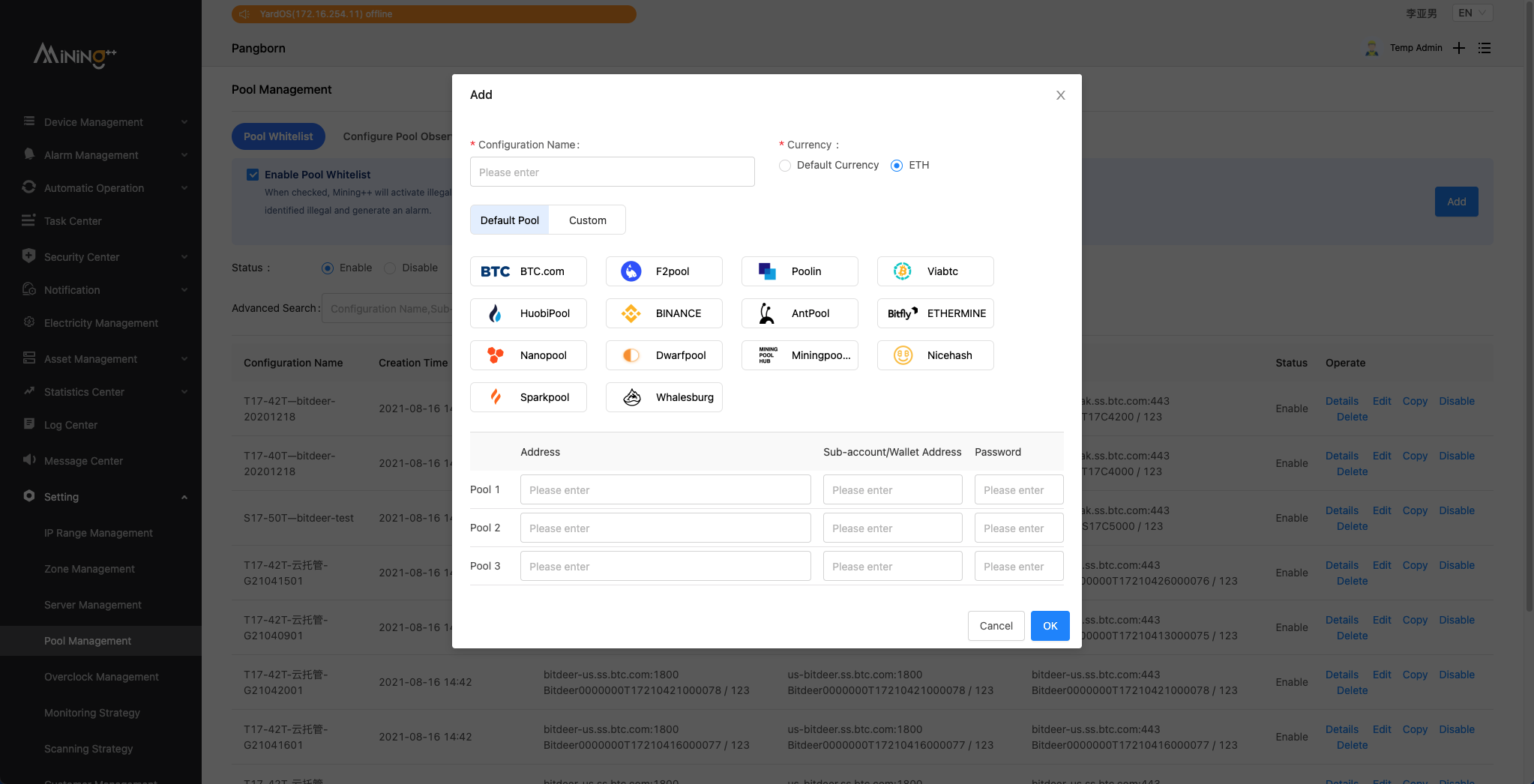Click the Pool 2 Sub-account input field
This screenshot has height=784, width=1534.
point(893,528)
